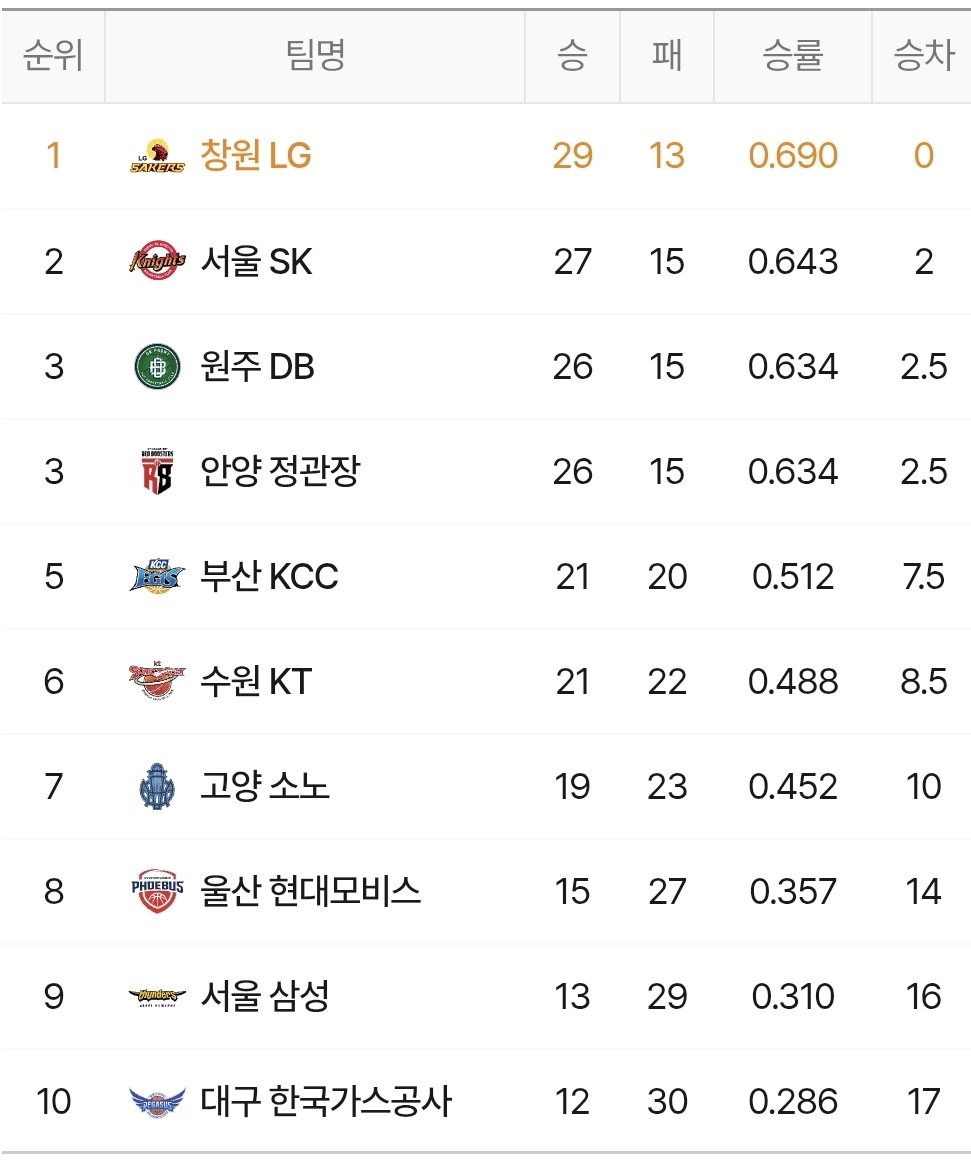Select the 대구 한국가스공사 team name
This screenshot has width=971, height=1161.
326,1102
